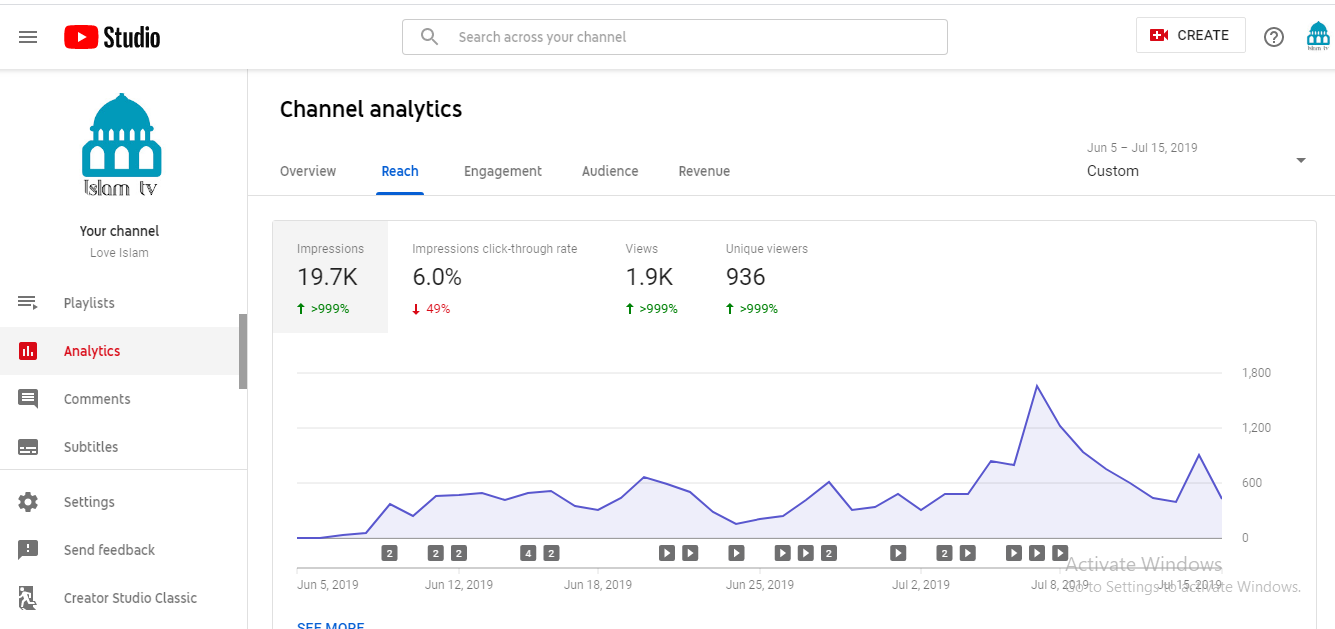Open the Revenue tab

tap(704, 171)
